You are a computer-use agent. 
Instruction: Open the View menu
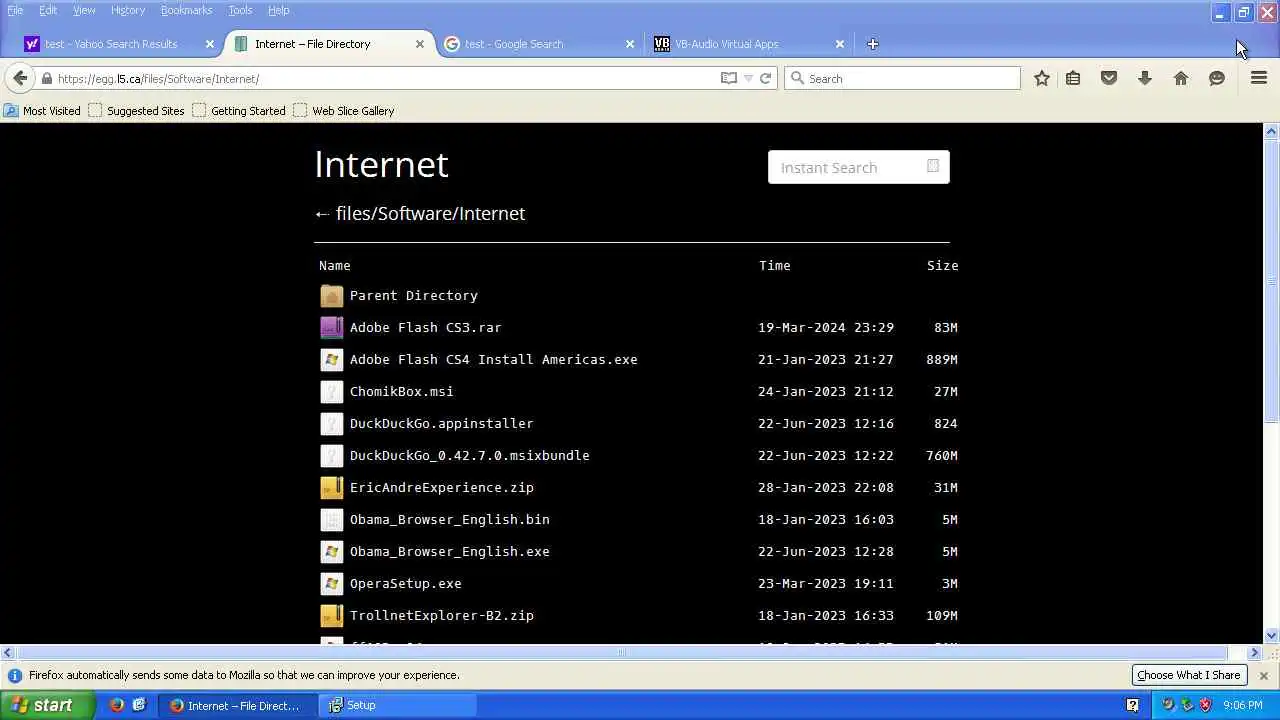(84, 10)
